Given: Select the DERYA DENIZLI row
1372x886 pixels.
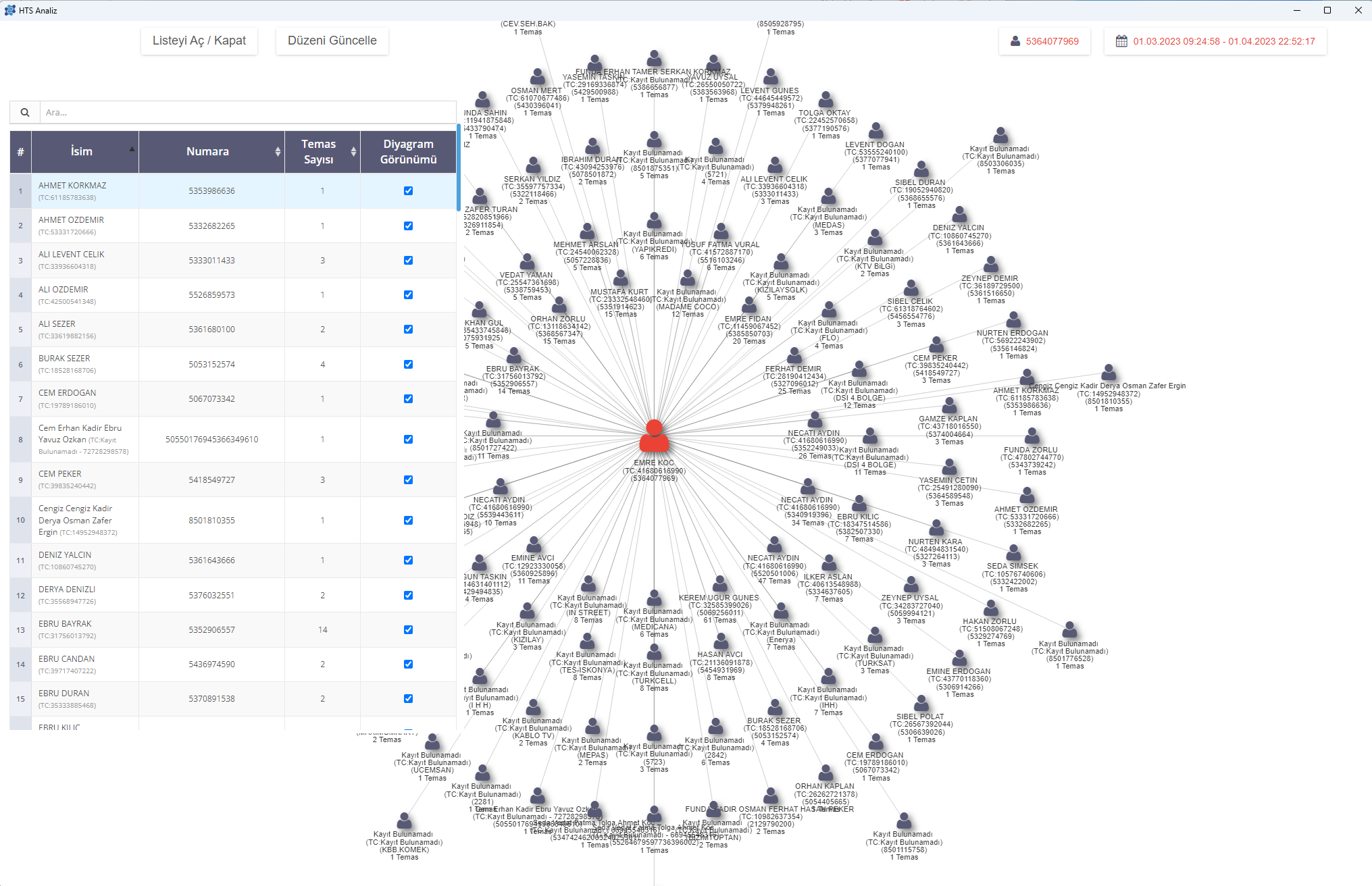Looking at the screenshot, I should tap(233, 595).
